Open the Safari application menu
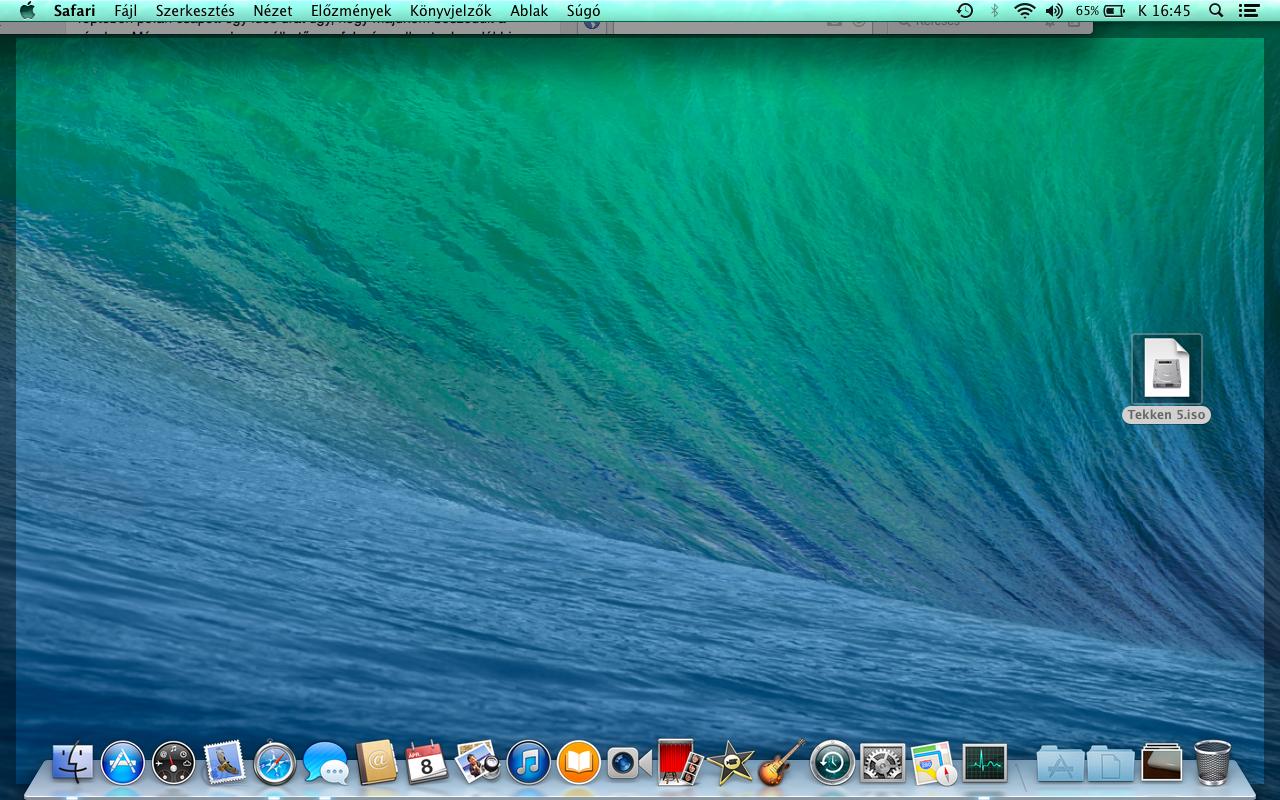The image size is (1280, 800). [x=75, y=10]
